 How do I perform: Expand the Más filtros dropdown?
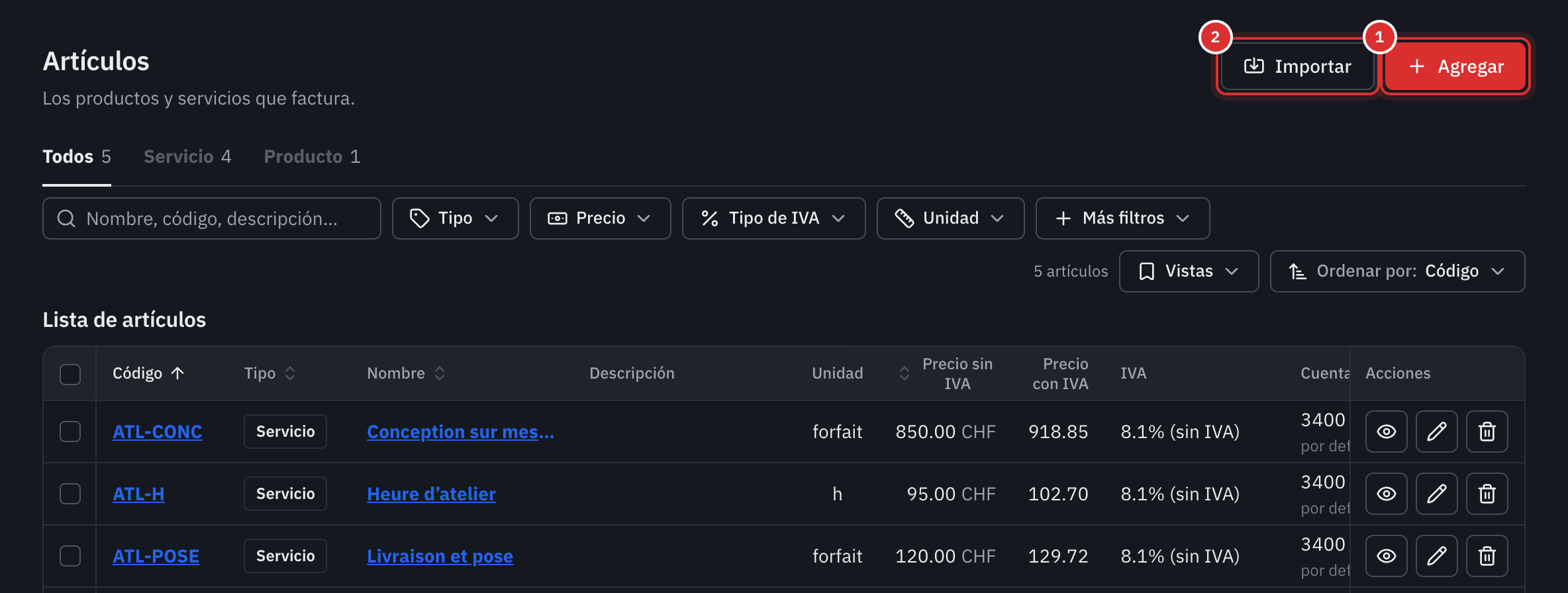click(x=1122, y=218)
